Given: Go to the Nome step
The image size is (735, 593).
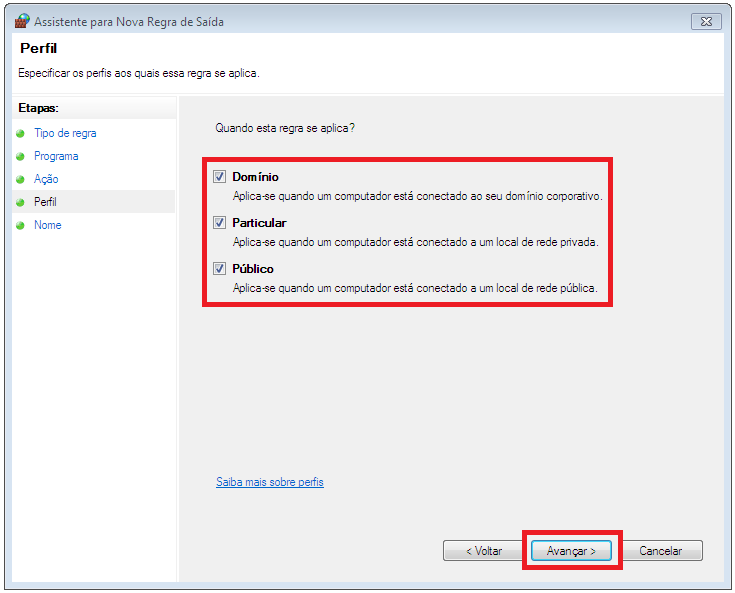Looking at the screenshot, I should coord(48,225).
